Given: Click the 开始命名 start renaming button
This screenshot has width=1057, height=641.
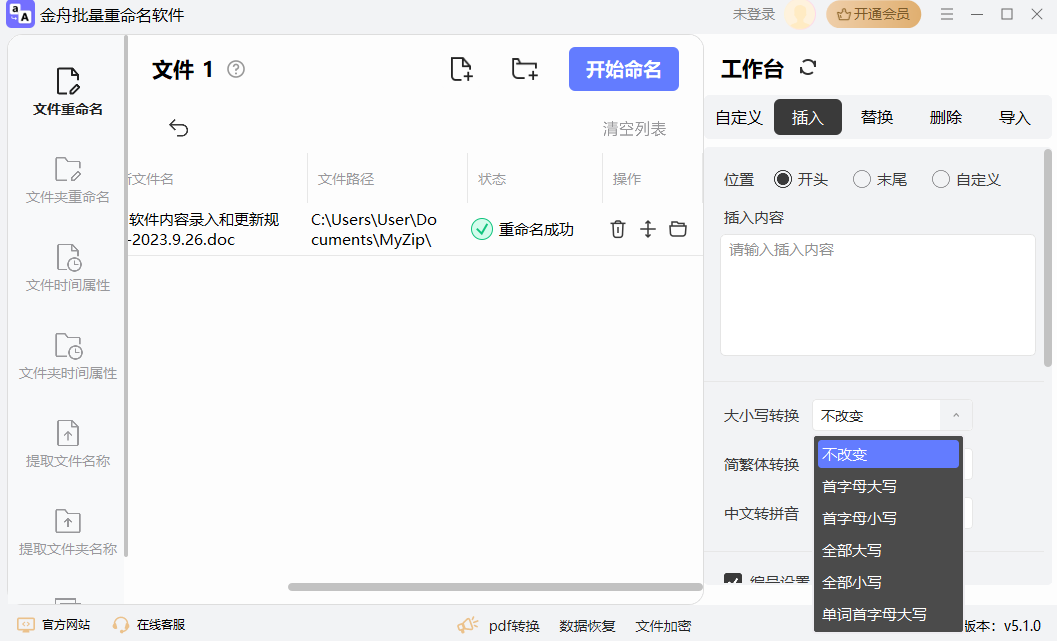Looking at the screenshot, I should click(624, 69).
